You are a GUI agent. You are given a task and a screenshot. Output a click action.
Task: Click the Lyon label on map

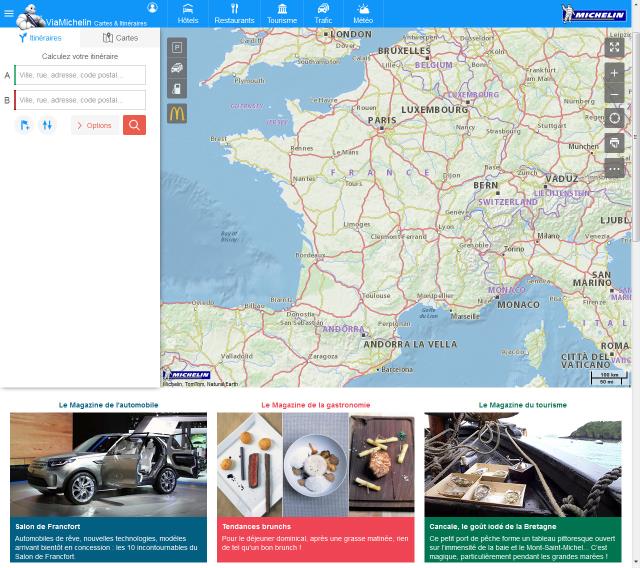pos(446,226)
